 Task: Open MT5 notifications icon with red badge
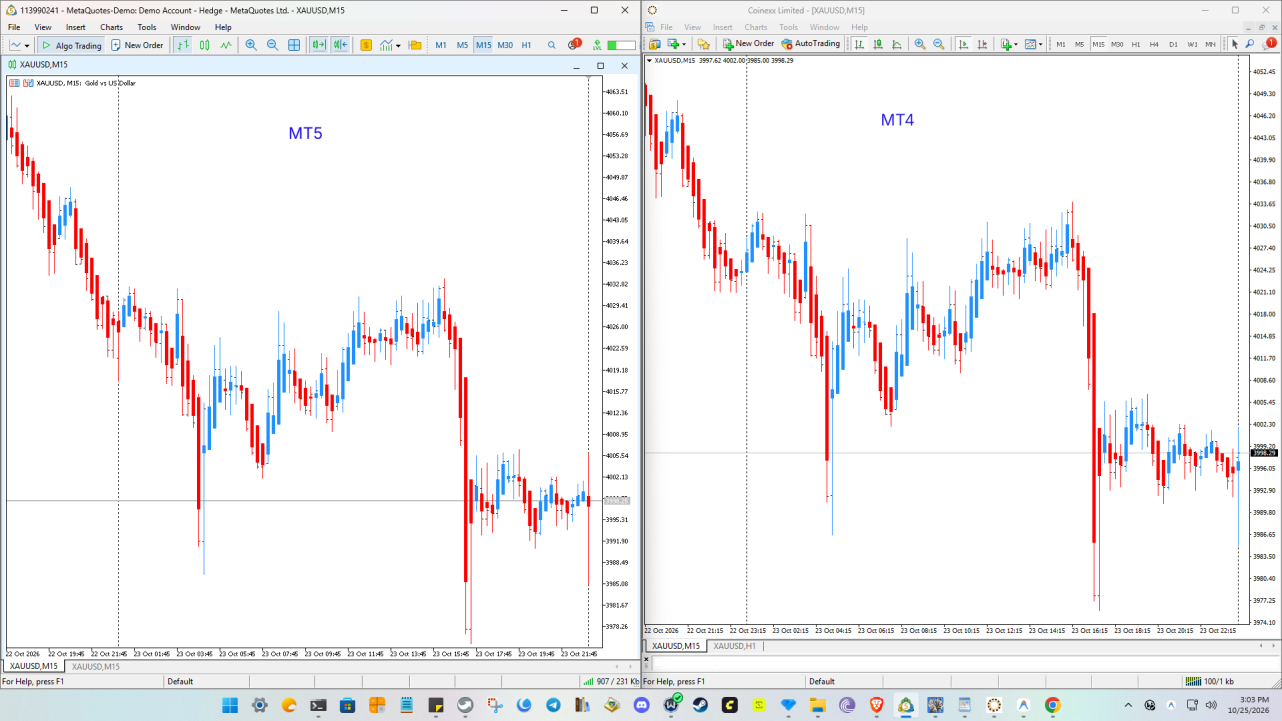pos(574,45)
